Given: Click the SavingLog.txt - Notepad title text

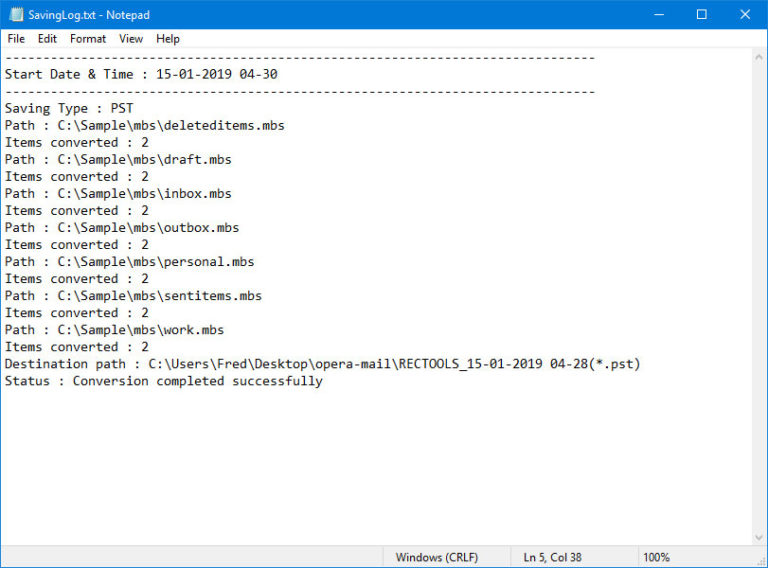Looking at the screenshot, I should 89,15.
